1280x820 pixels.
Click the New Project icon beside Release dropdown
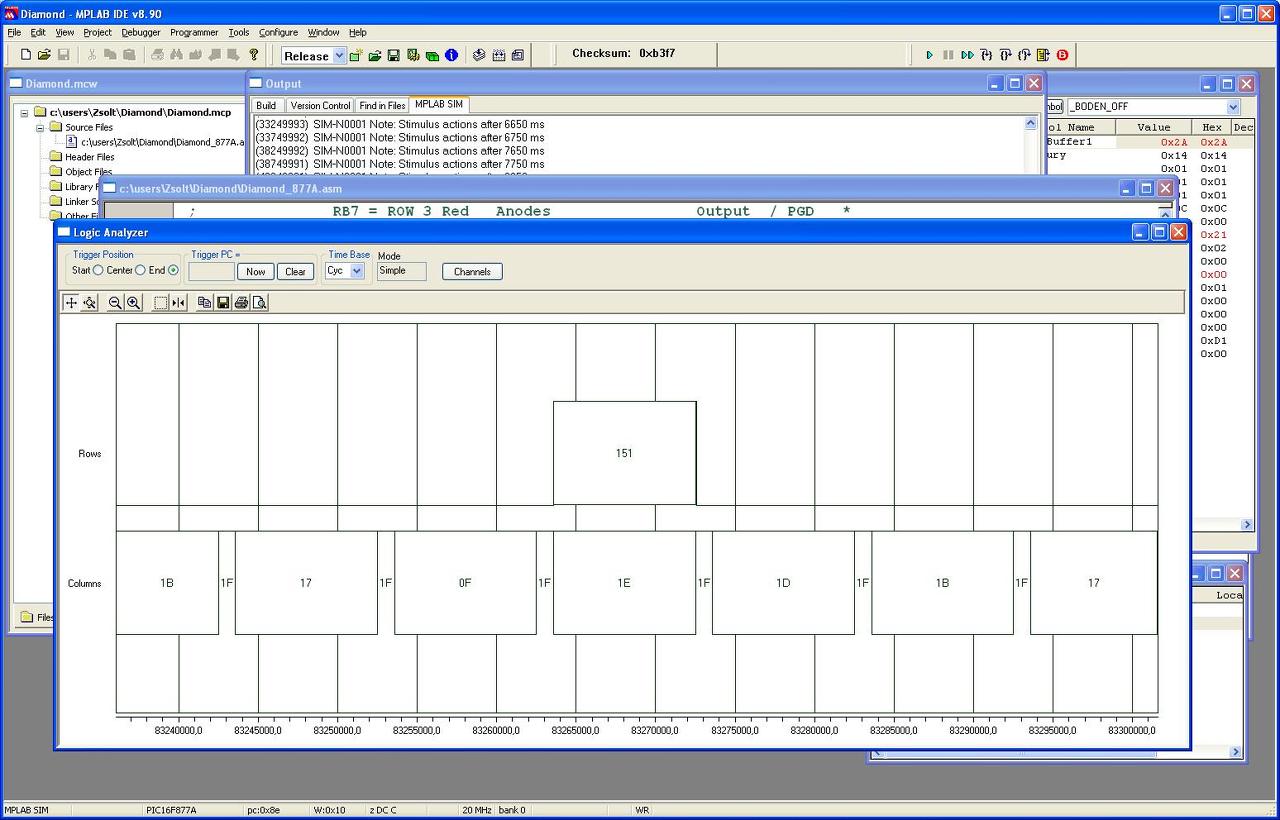click(356, 55)
